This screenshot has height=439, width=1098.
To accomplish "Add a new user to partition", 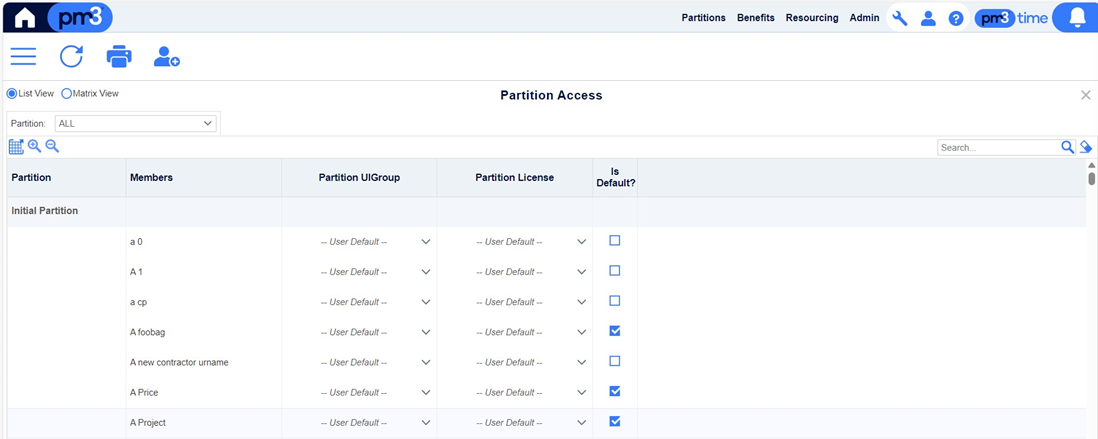I will (167, 57).
